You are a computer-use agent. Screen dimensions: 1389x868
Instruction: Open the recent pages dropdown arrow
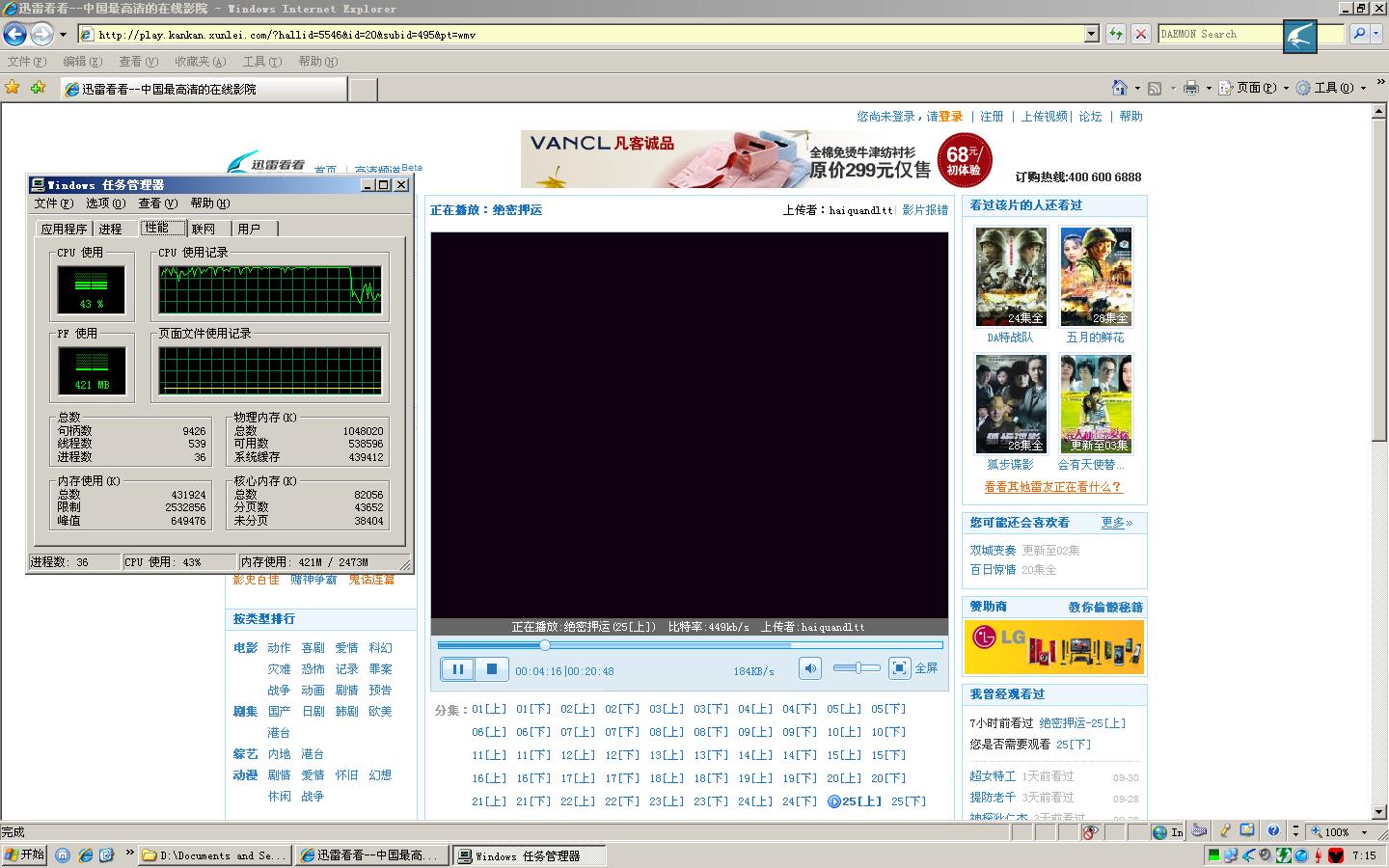point(64,35)
